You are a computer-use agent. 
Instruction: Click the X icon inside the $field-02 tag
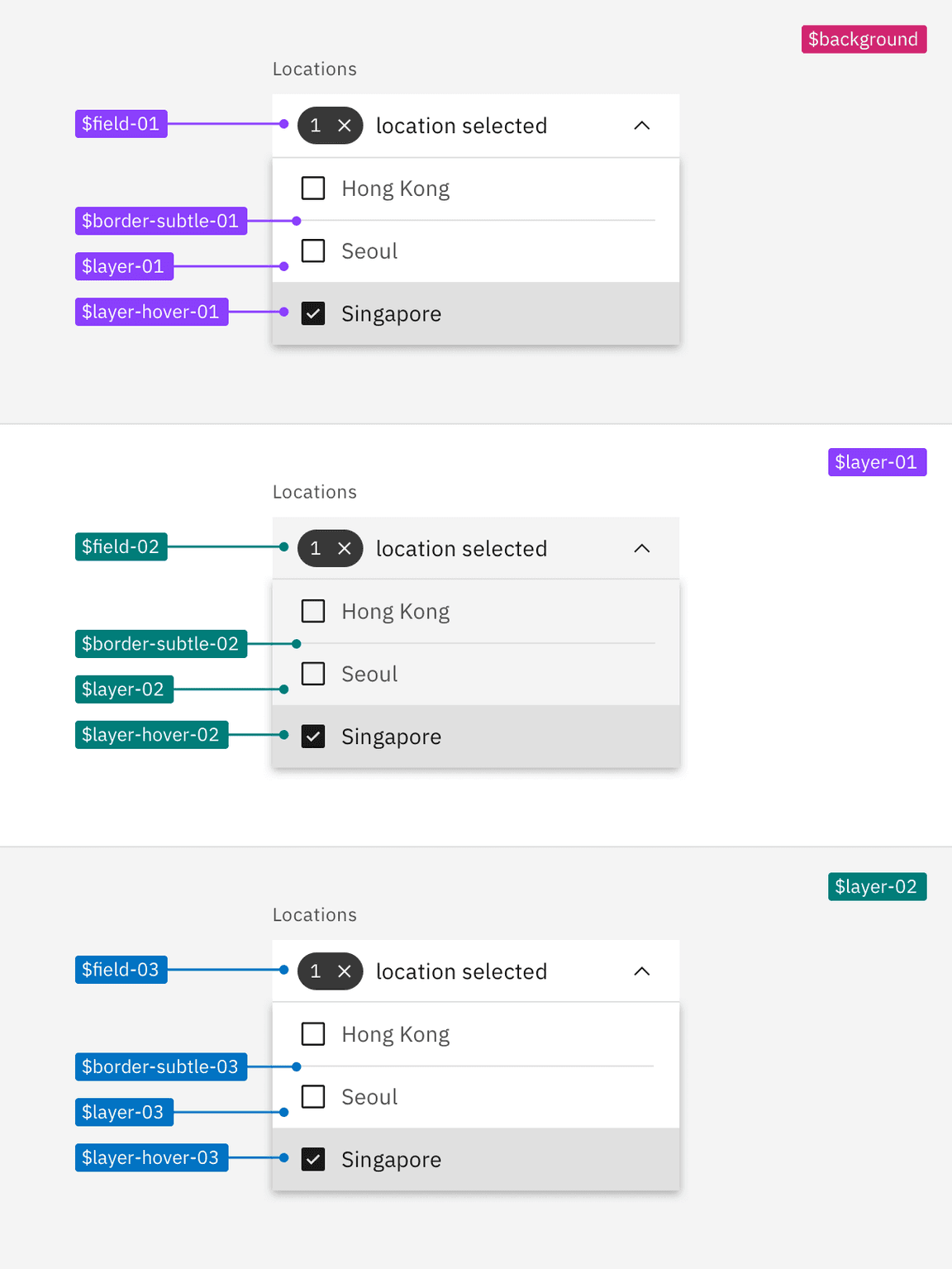[x=345, y=548]
